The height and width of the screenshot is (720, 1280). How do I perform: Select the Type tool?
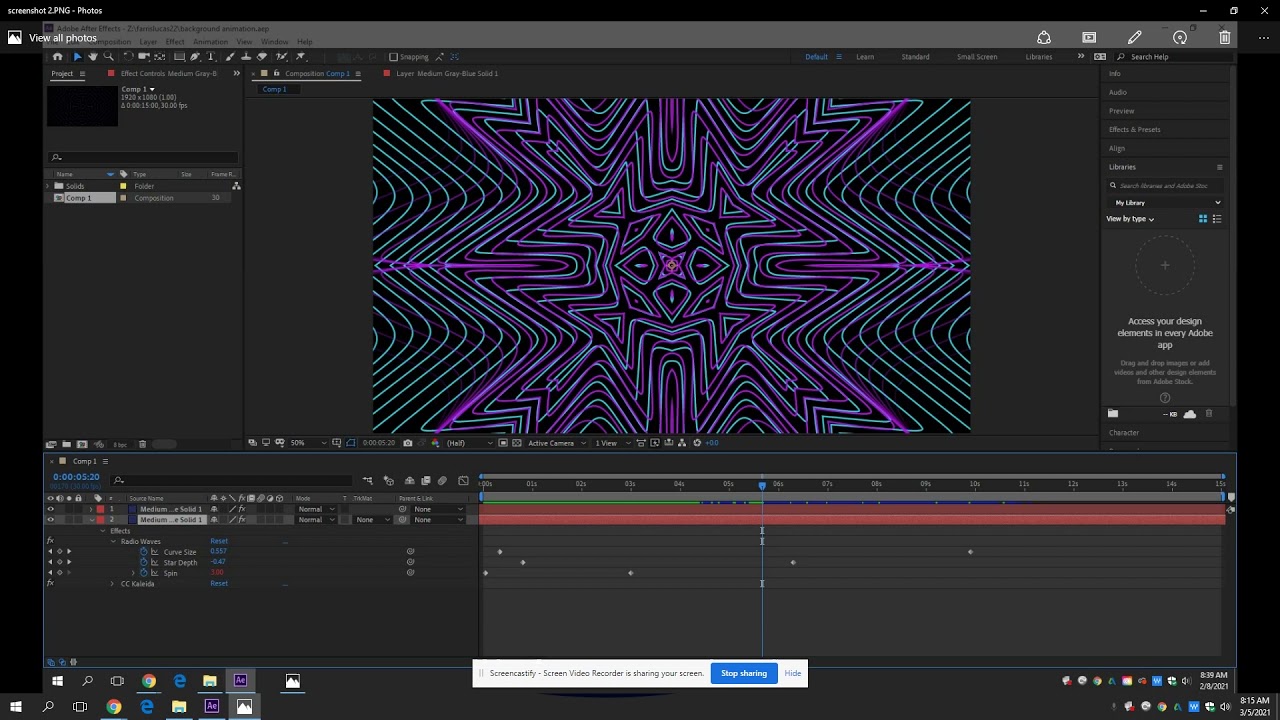(211, 57)
